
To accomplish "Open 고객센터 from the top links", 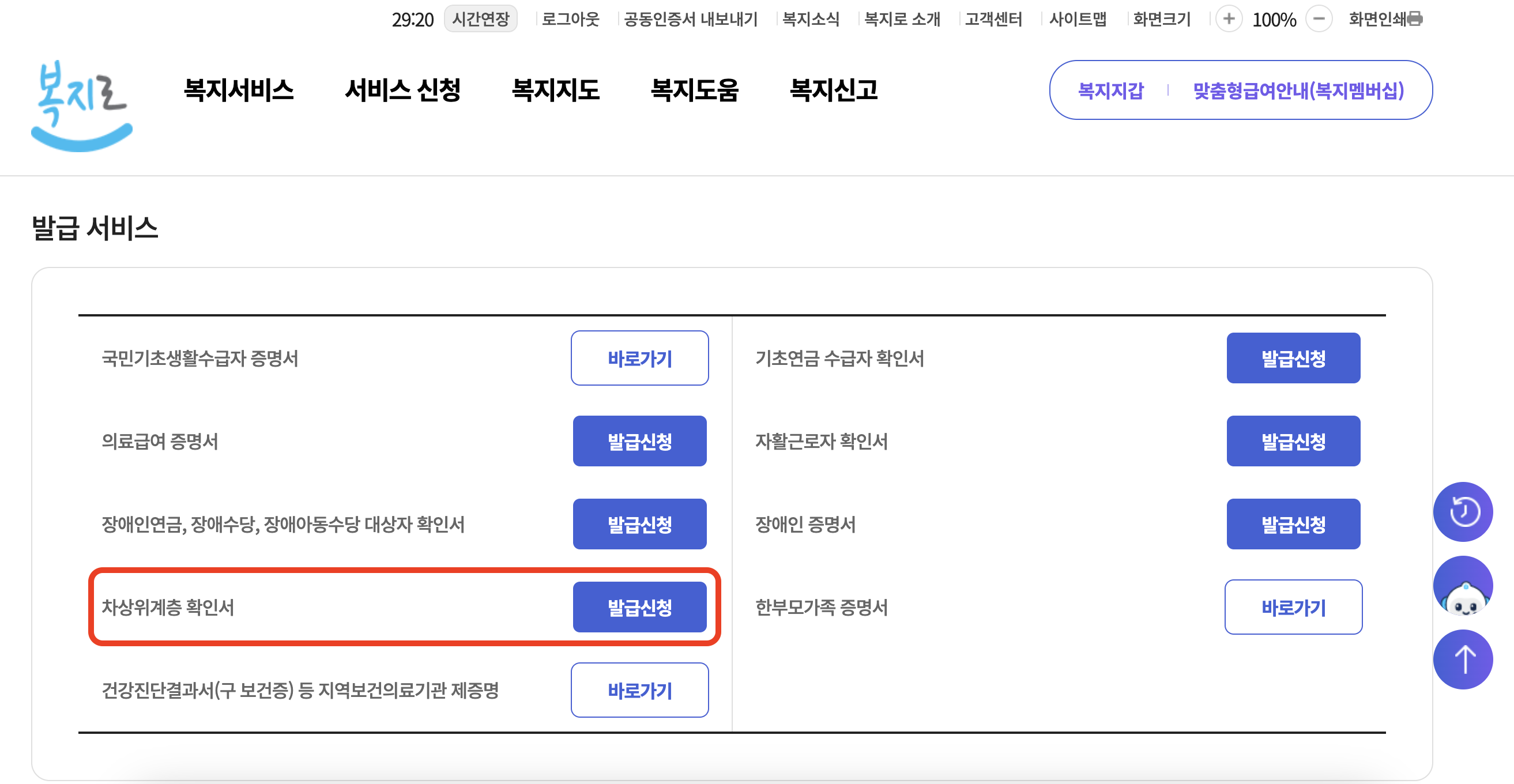I will click(993, 19).
